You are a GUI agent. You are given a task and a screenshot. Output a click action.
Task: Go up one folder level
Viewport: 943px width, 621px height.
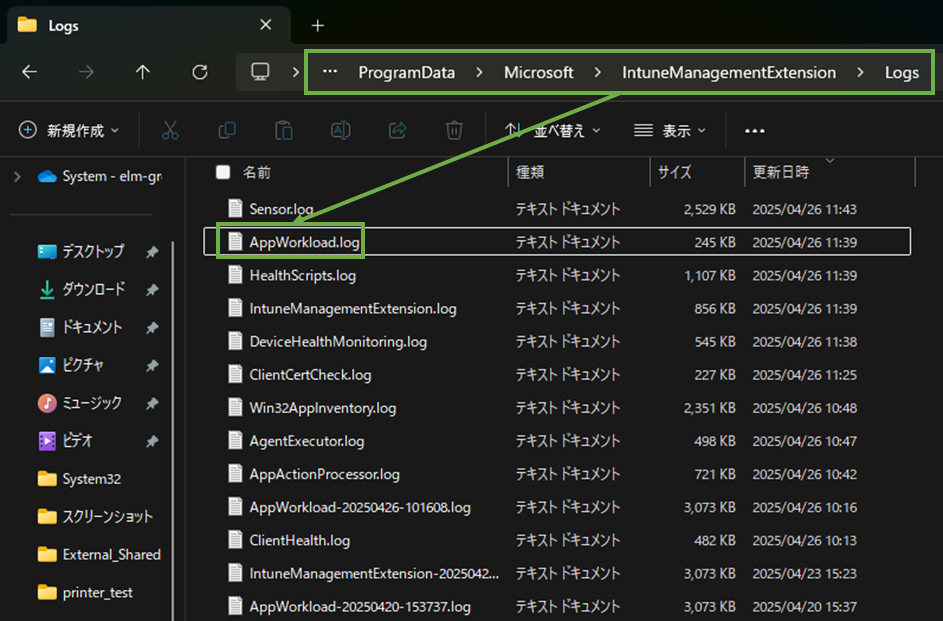(143, 72)
